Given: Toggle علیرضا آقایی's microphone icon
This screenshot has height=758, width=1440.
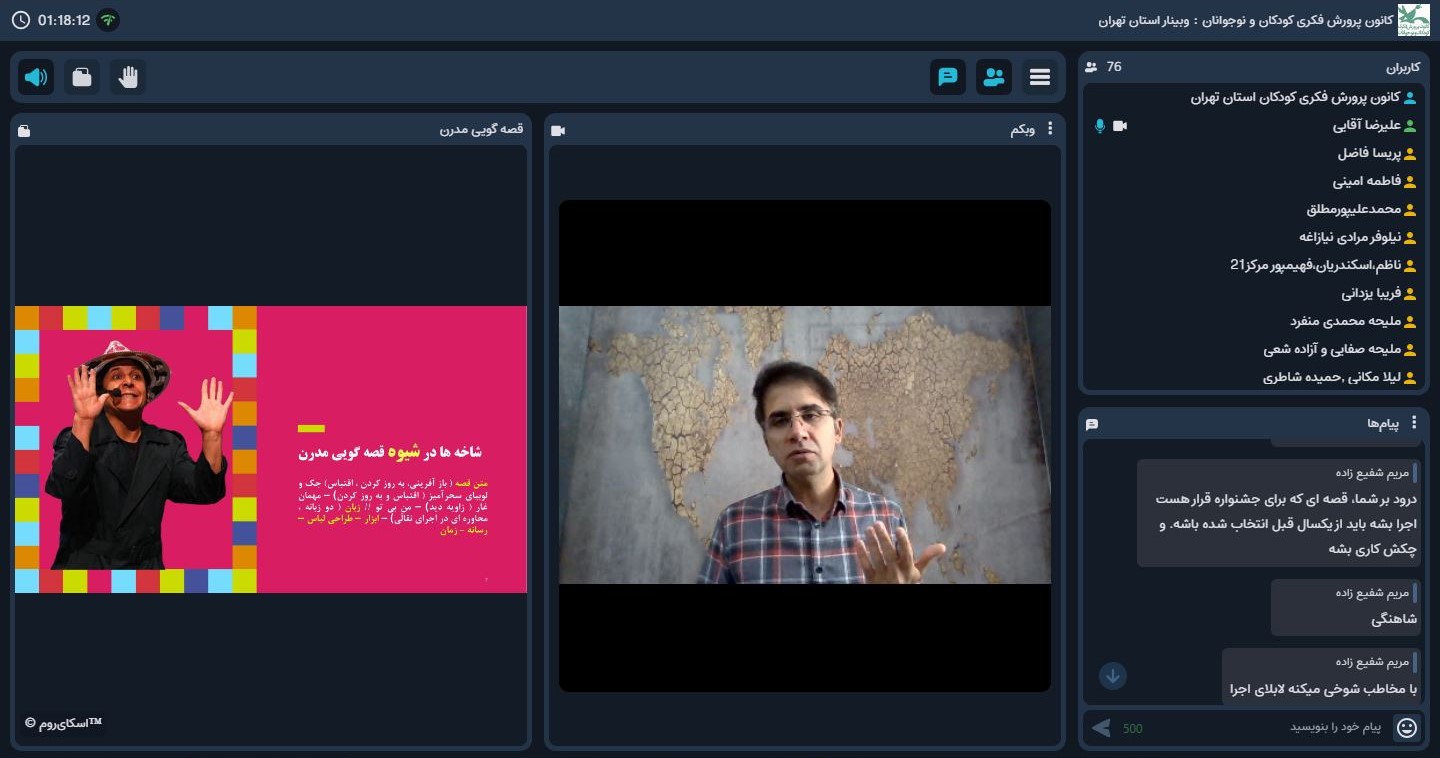Looking at the screenshot, I should coord(1100,126).
